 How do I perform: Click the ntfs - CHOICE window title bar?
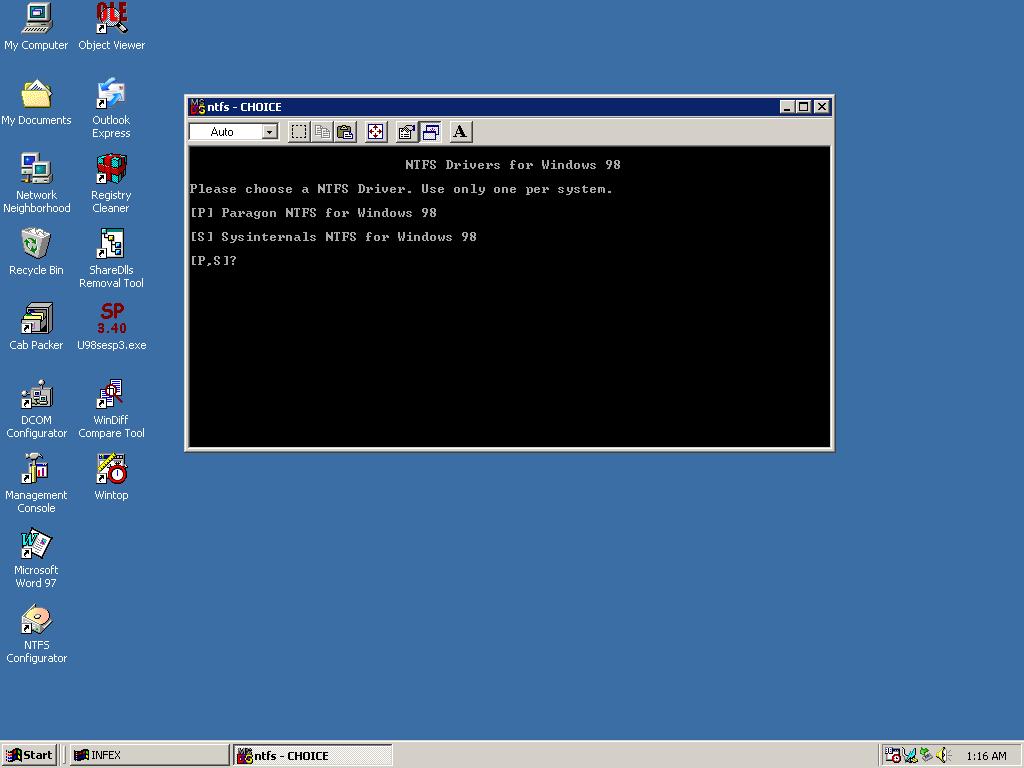509,106
